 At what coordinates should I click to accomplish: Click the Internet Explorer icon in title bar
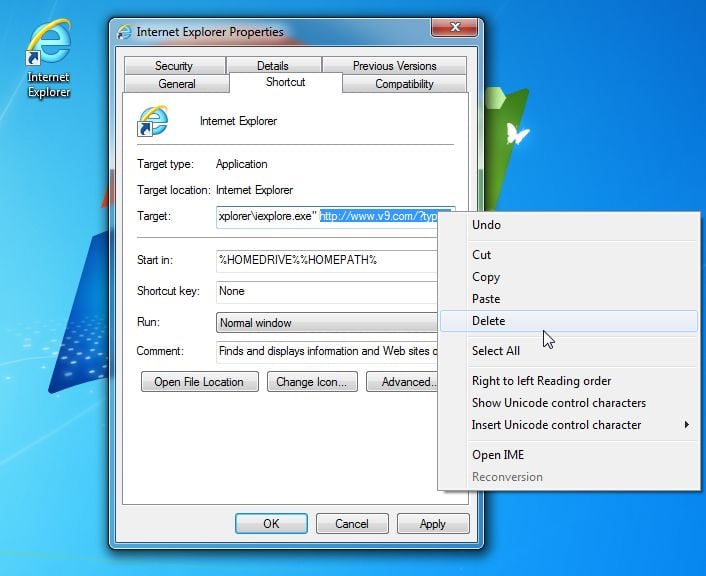124,32
